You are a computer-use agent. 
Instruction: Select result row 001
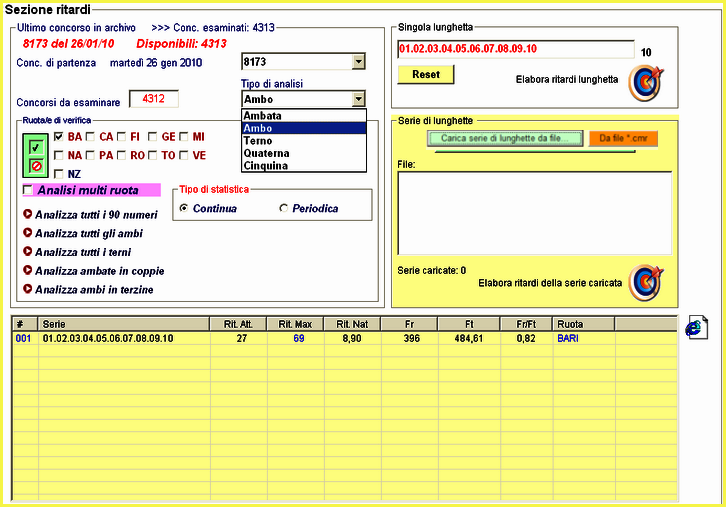click(344, 338)
